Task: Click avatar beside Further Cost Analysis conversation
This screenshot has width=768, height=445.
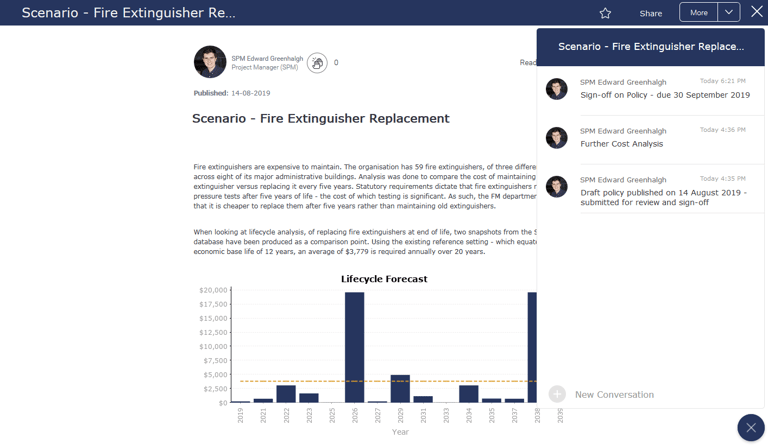Action: (556, 138)
